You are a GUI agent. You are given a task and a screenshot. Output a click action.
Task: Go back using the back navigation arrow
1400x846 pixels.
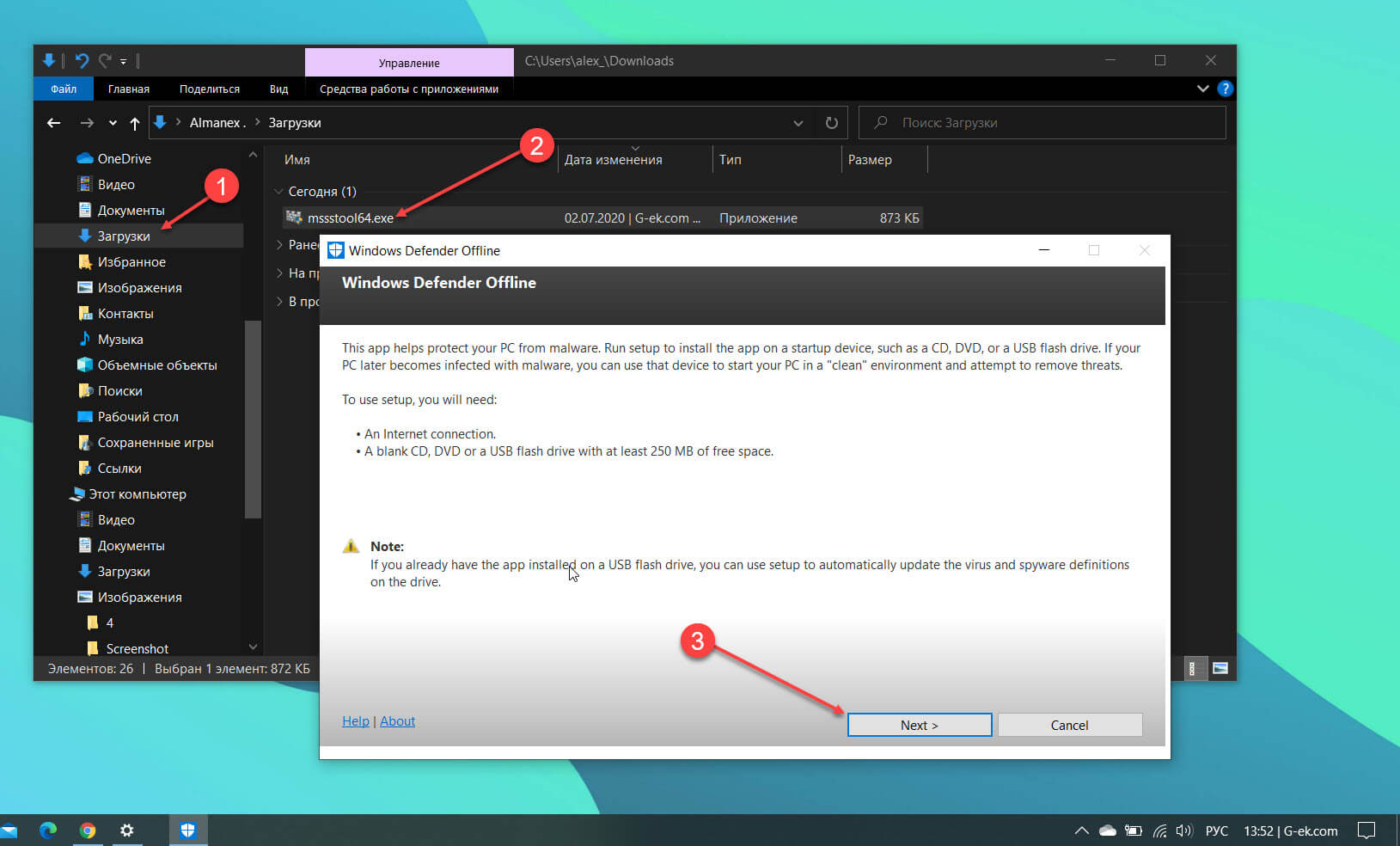(x=53, y=122)
